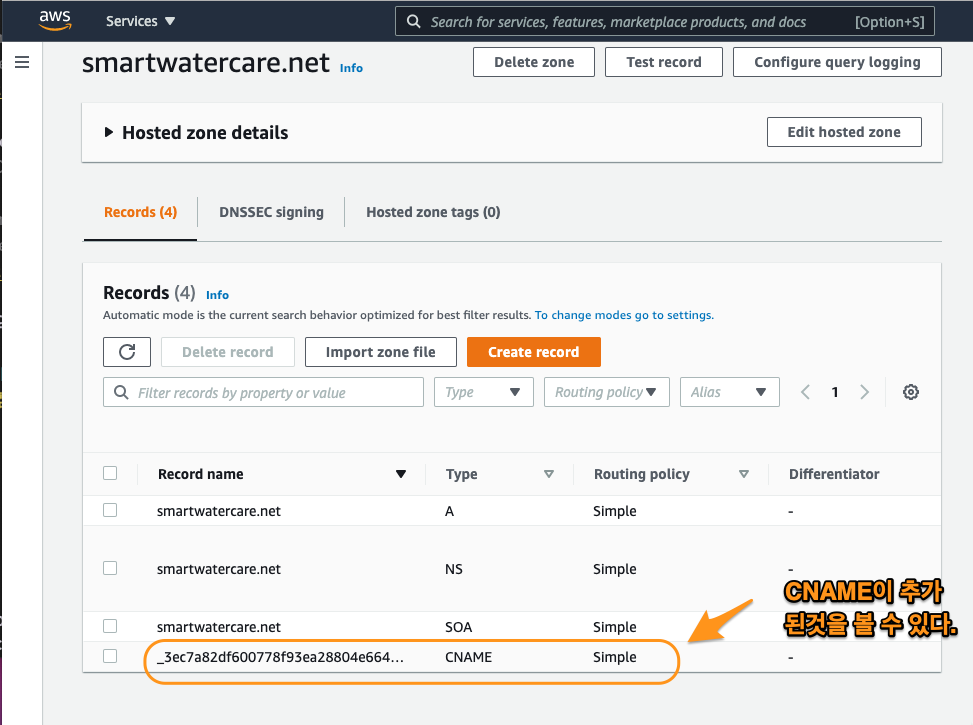Sort records by Type column arrow
The height and width of the screenshot is (725, 973).
coord(548,474)
